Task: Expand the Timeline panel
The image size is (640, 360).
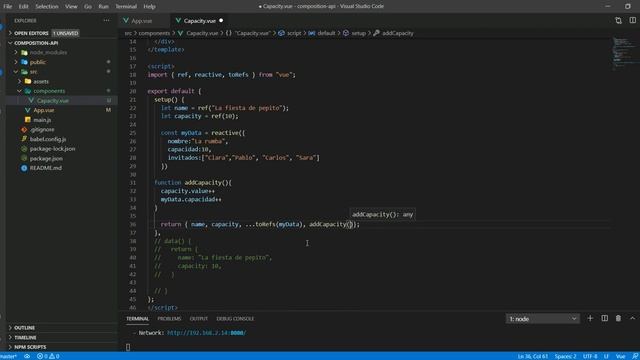Action: point(25,338)
